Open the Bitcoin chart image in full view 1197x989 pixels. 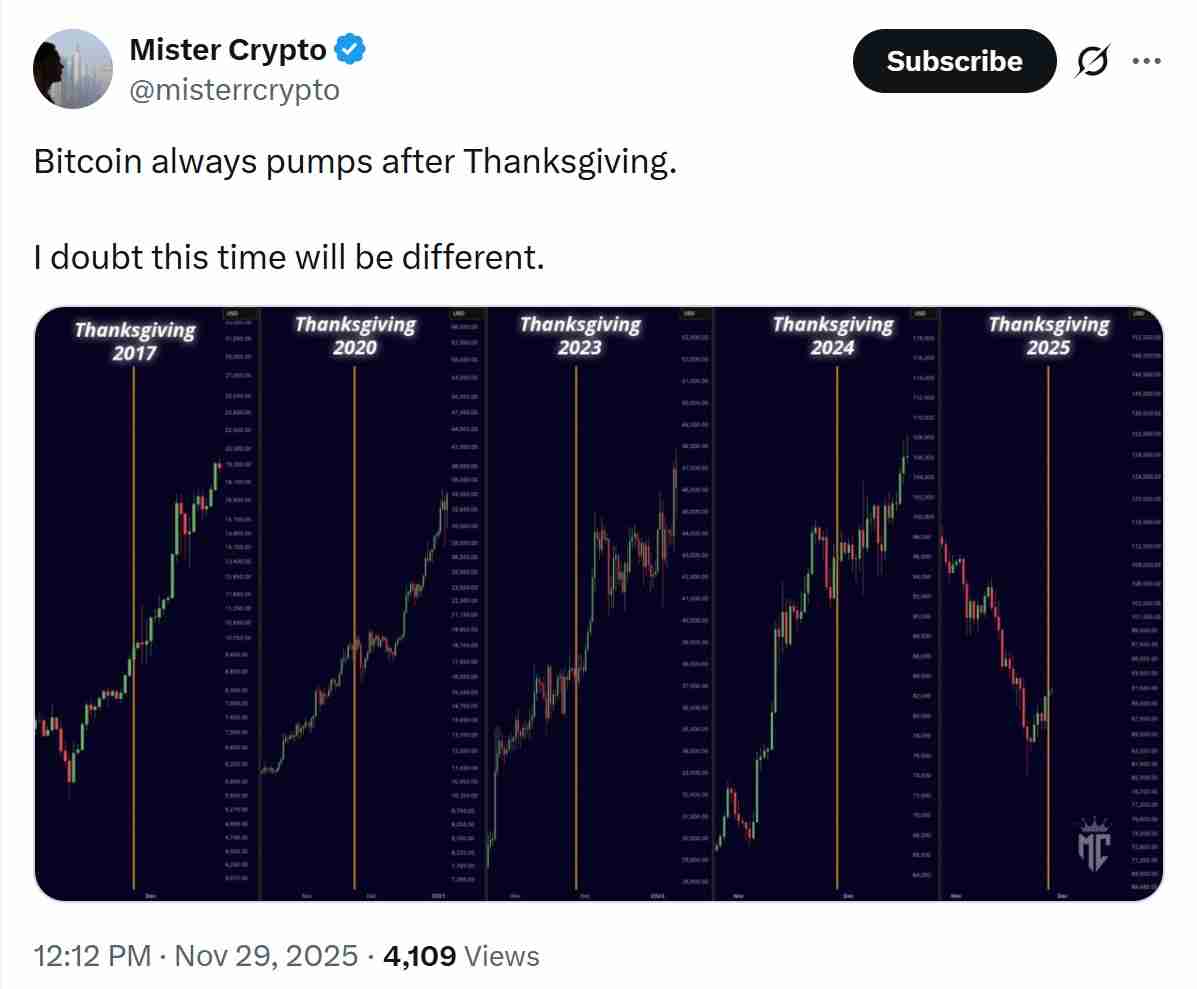click(598, 600)
